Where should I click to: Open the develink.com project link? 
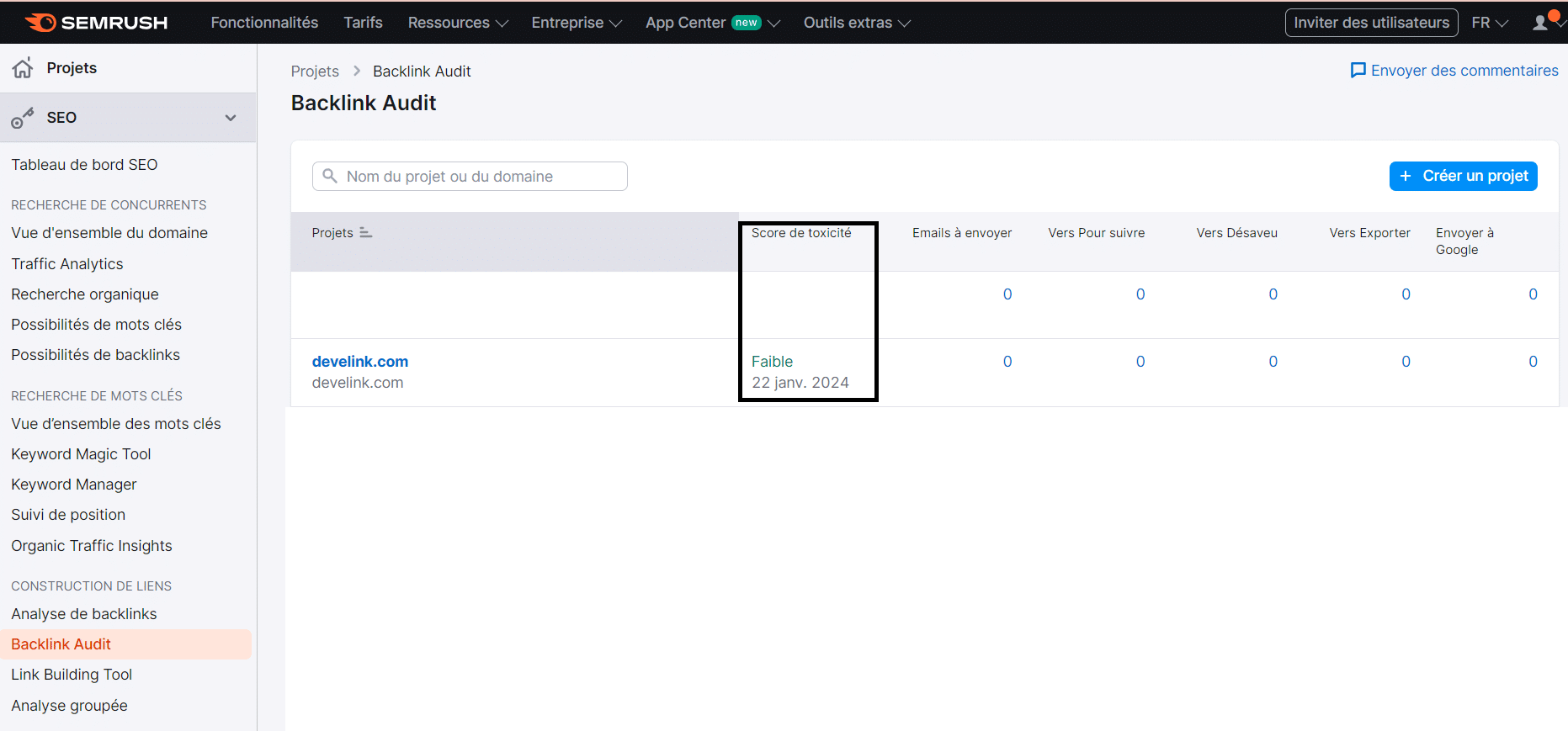[x=360, y=362]
